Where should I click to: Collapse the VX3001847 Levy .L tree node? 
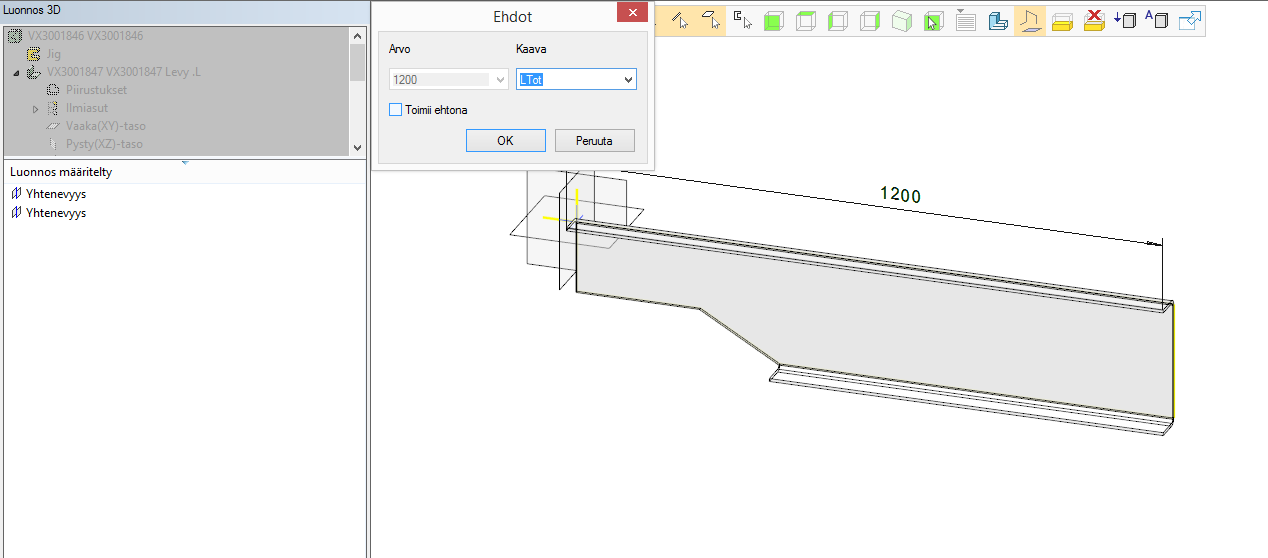click(x=17, y=73)
